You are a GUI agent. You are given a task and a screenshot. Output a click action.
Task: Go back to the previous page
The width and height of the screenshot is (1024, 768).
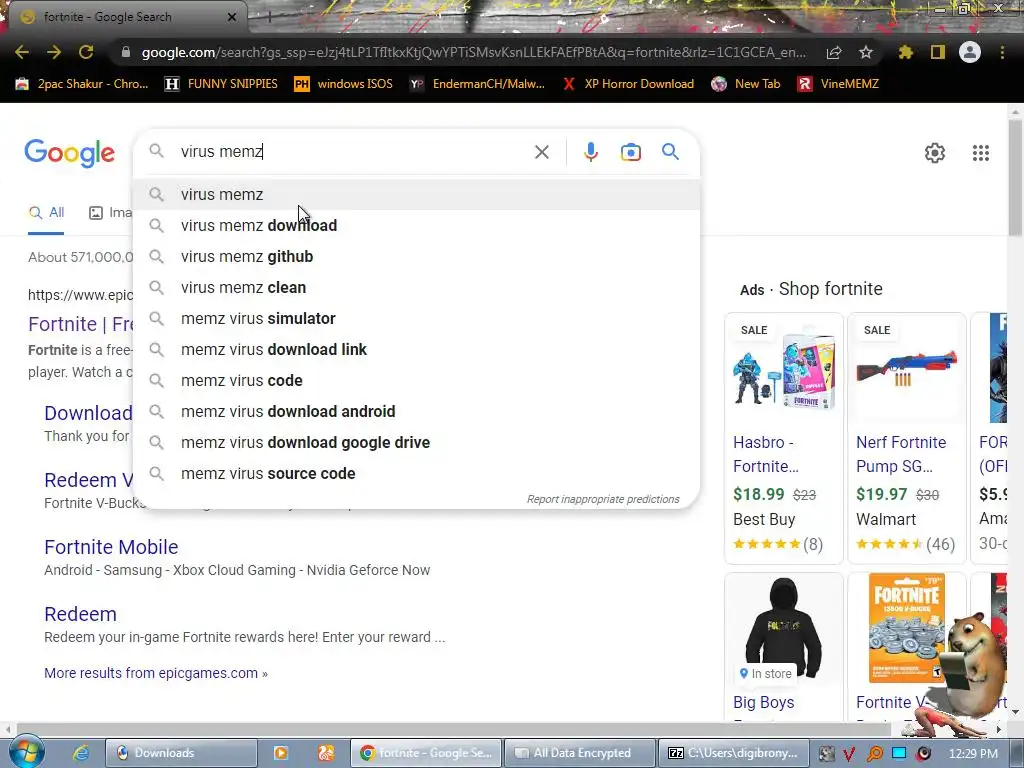pos(22,52)
